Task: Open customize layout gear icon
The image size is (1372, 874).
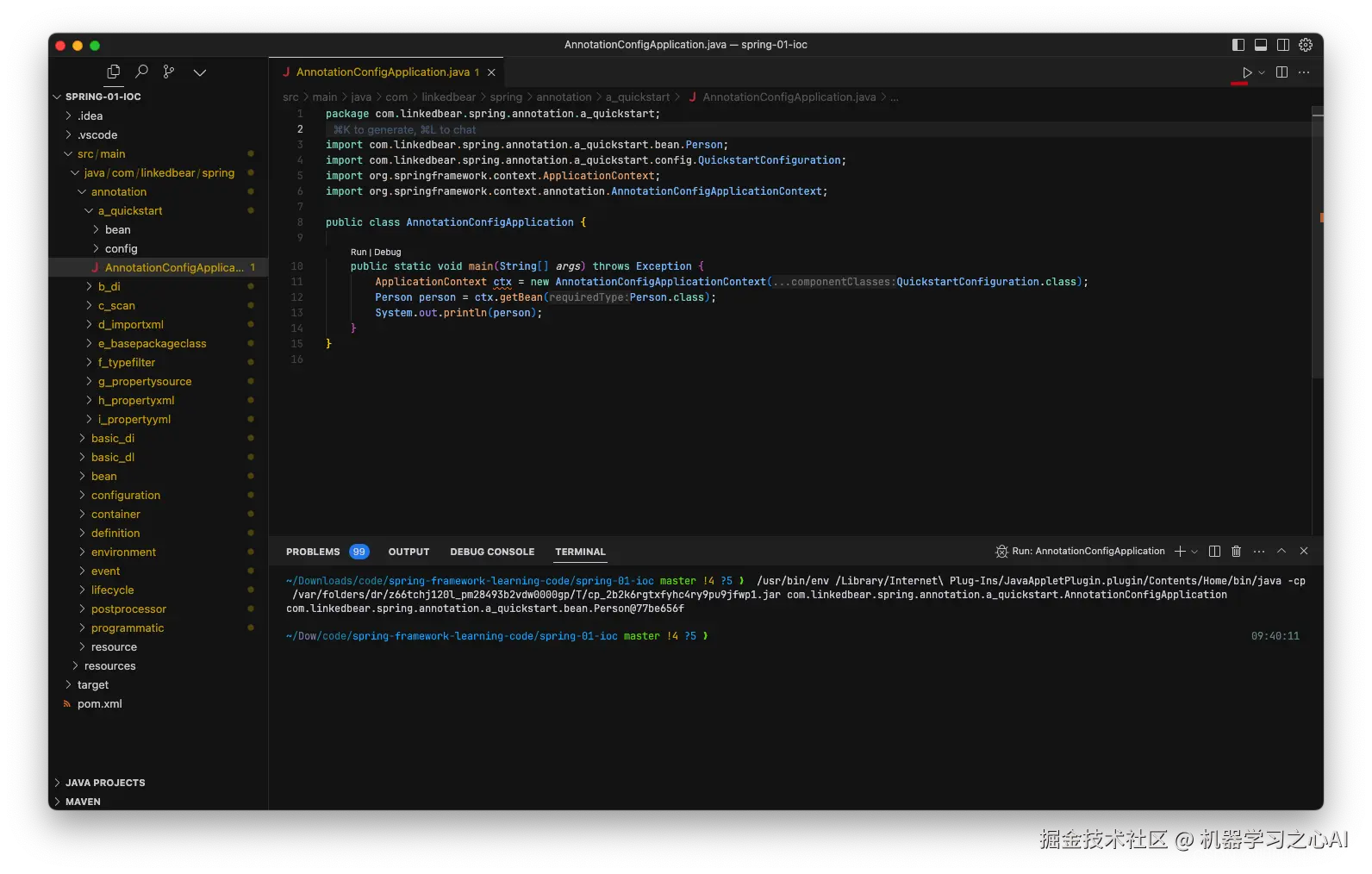Action: pos(1306,45)
